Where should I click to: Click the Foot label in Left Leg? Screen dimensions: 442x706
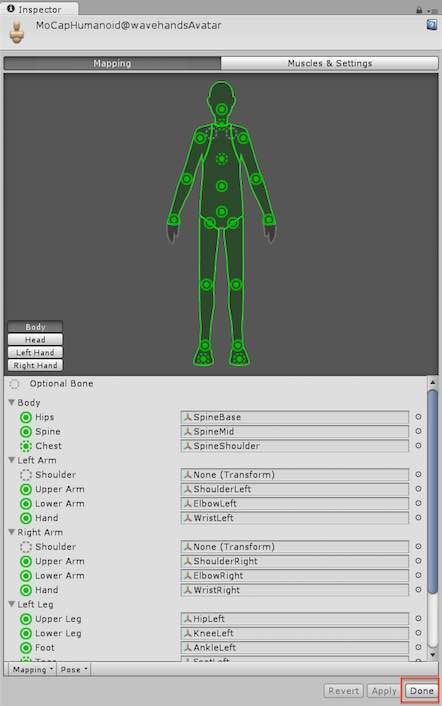tap(45, 647)
